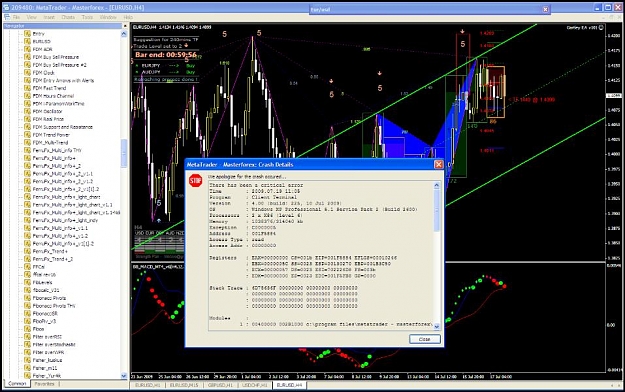Screen dimensions: 625x392
Task: Open the File menu
Action: pyautogui.click(x=16, y=17)
